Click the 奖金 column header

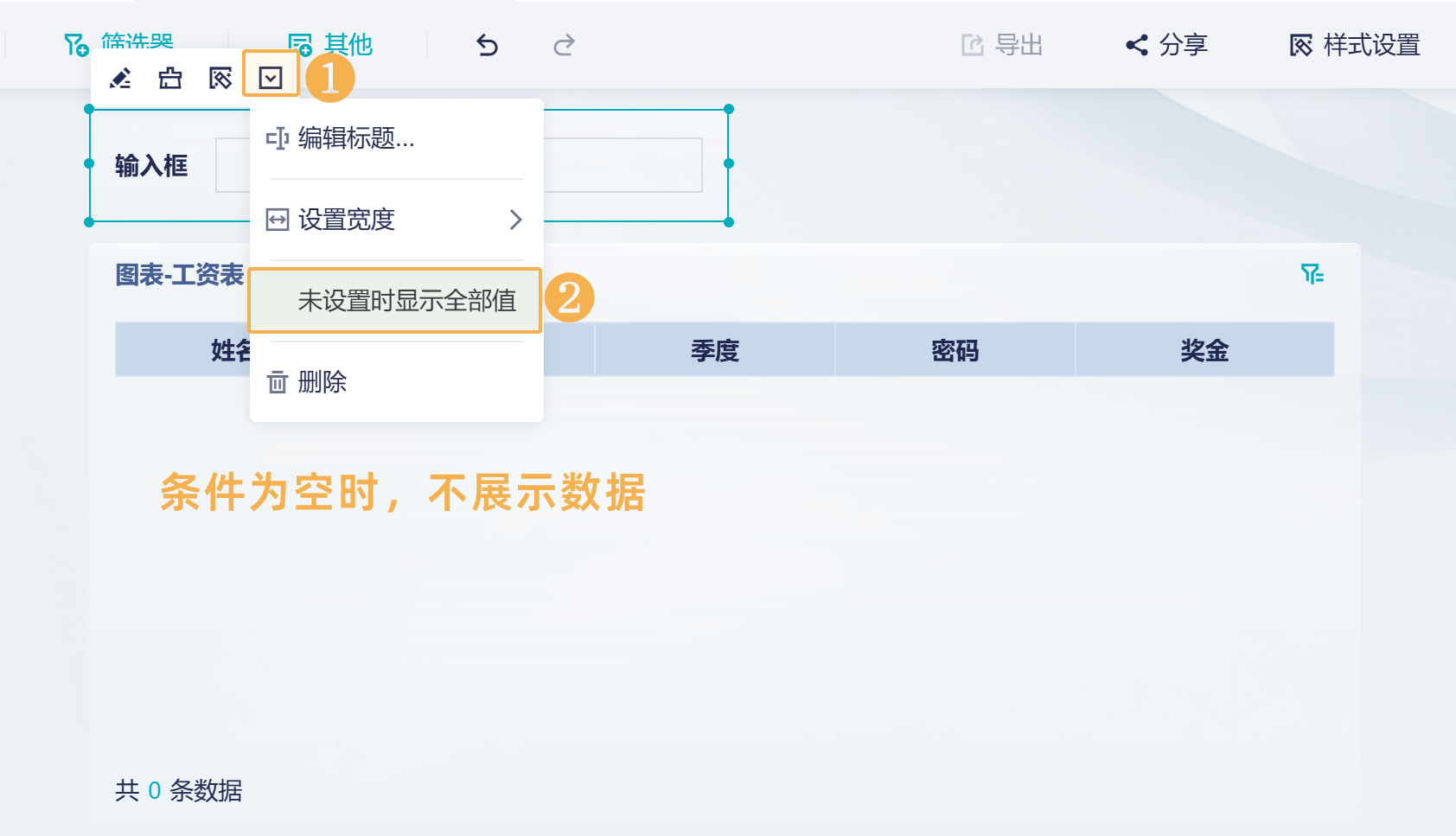[1204, 350]
